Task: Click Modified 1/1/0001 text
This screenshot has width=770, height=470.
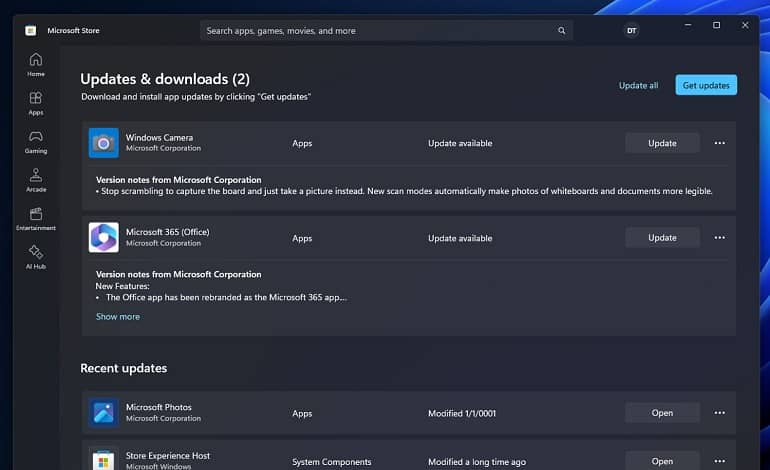Action: [x=462, y=414]
